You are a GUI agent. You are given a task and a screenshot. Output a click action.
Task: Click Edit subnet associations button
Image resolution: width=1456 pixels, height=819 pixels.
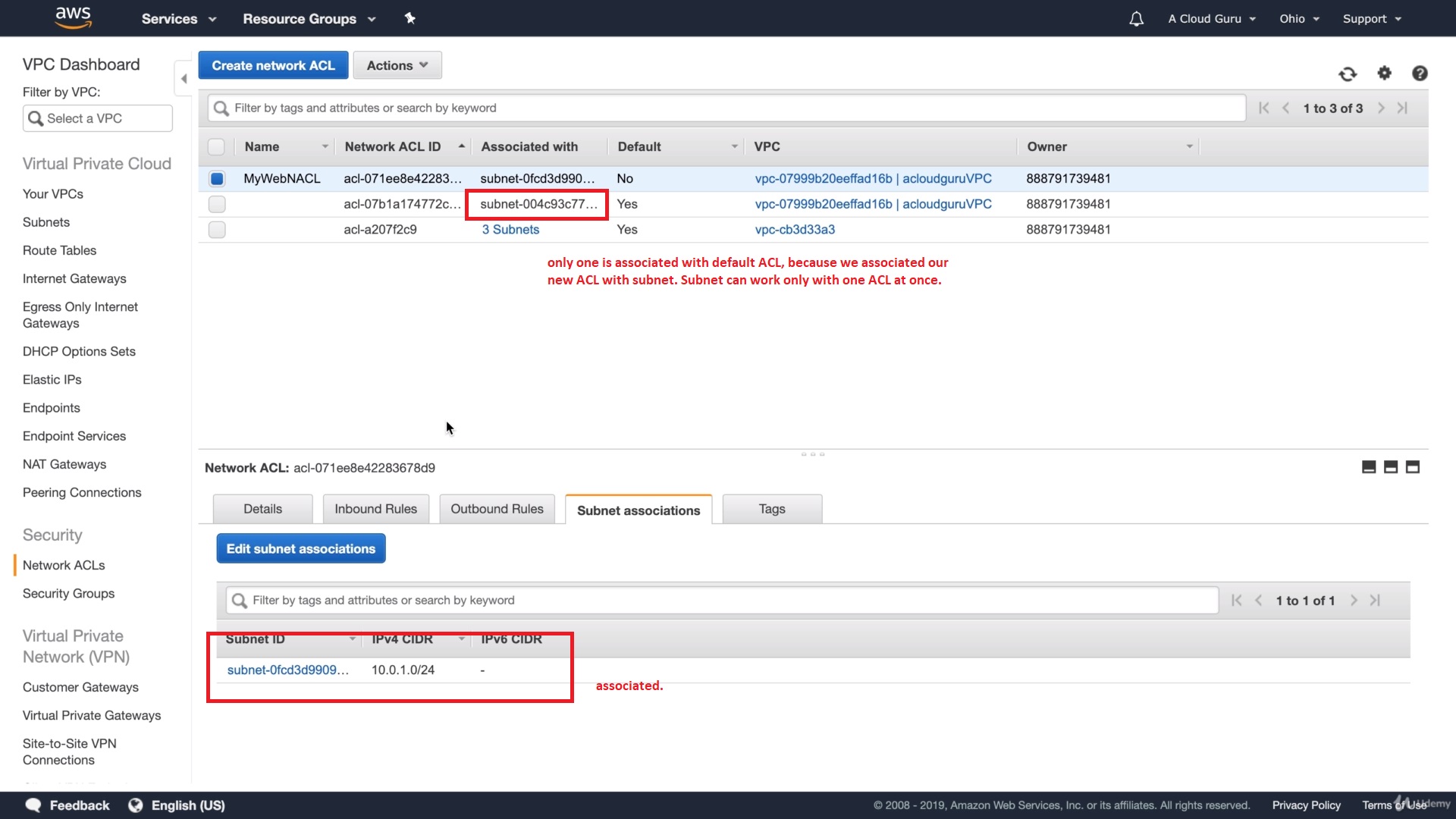coord(301,548)
